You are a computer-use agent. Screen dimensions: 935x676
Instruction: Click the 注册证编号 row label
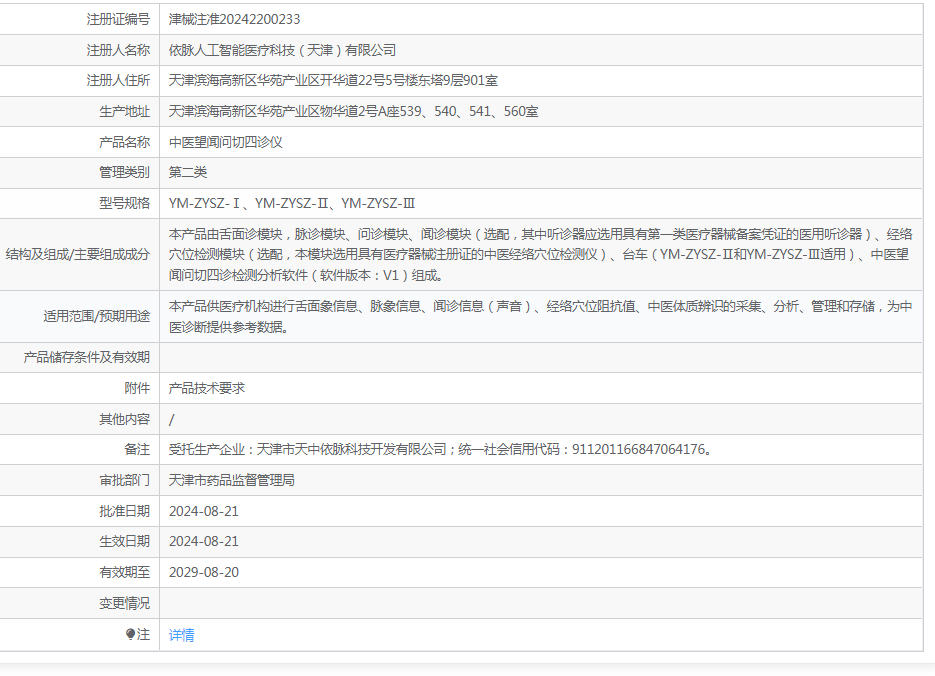tap(118, 19)
